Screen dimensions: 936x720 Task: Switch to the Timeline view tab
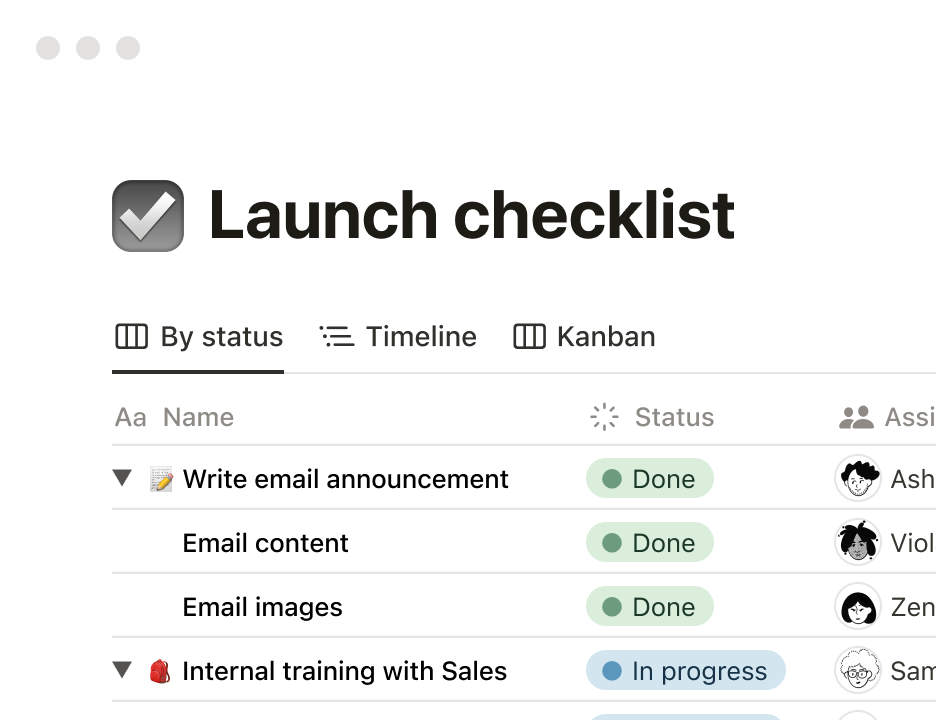[399, 337]
